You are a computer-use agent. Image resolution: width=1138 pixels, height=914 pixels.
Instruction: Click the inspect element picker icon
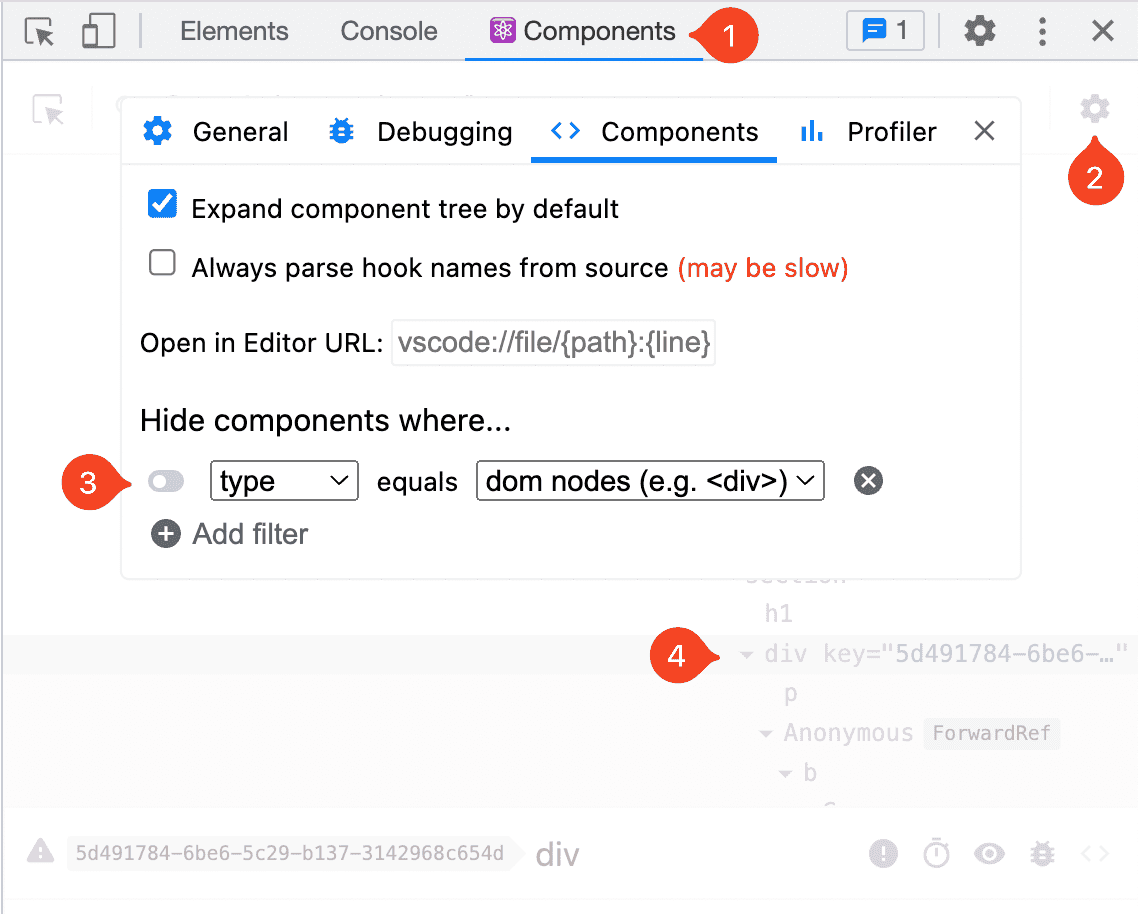coord(39,32)
